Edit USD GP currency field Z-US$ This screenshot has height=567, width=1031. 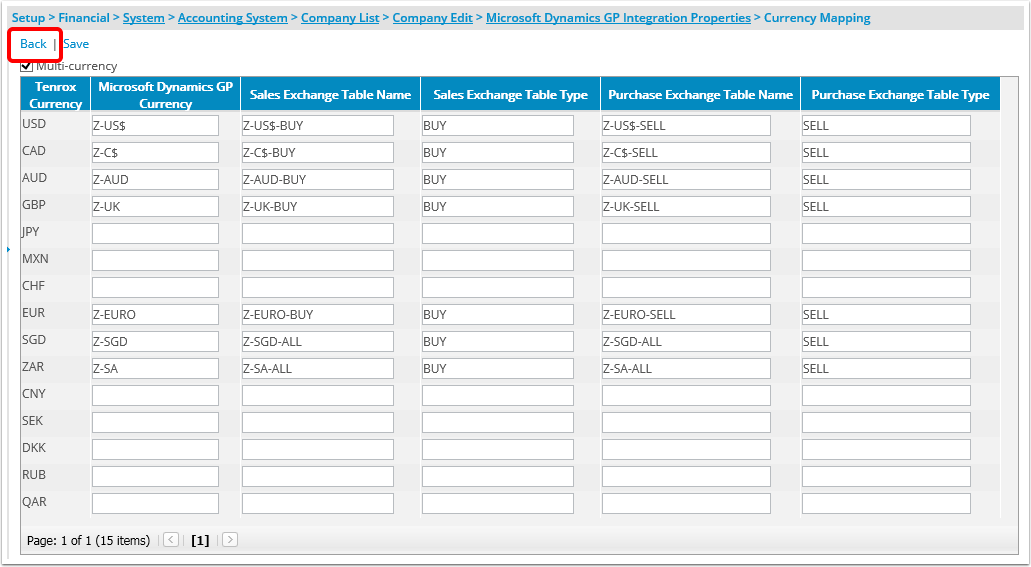(x=155, y=126)
